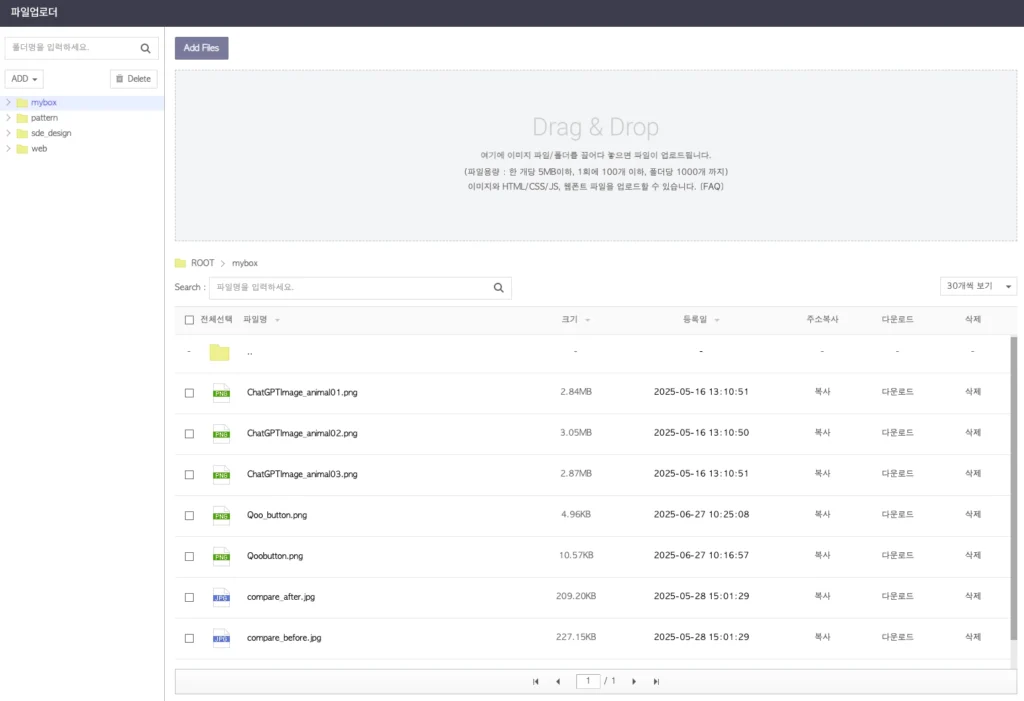Check the box for Qoobutton.png
This screenshot has width=1024, height=701.
pyautogui.click(x=189, y=557)
